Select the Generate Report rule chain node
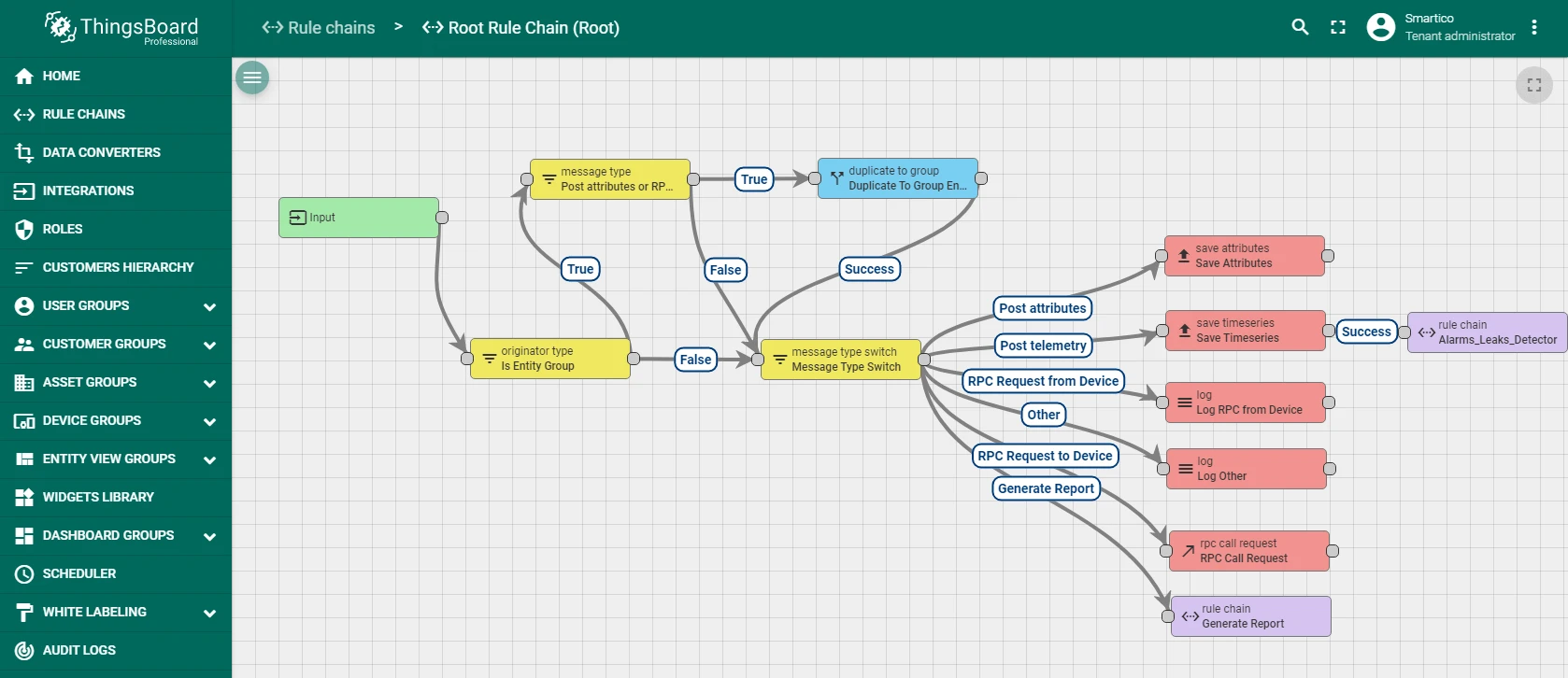The height and width of the screenshot is (678, 1568). coord(1251,616)
